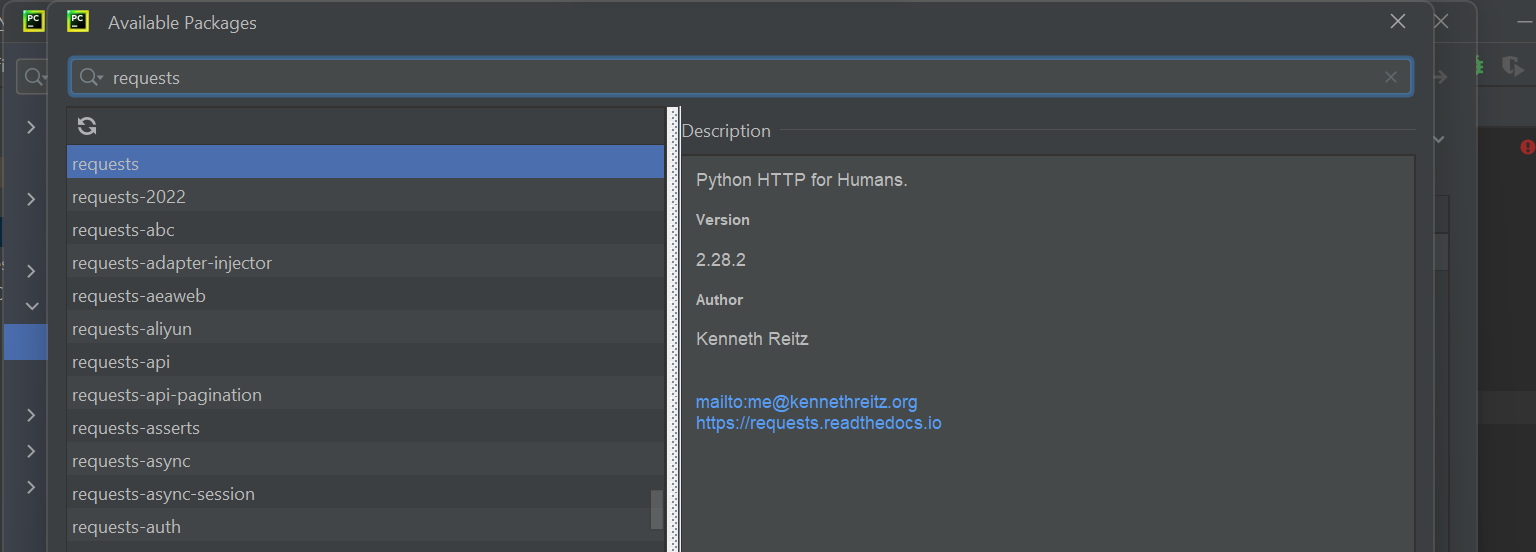The height and width of the screenshot is (552, 1536).
Task: Open the down-chevron dropdown behind the dialog's right edge
Action: (x=1439, y=140)
